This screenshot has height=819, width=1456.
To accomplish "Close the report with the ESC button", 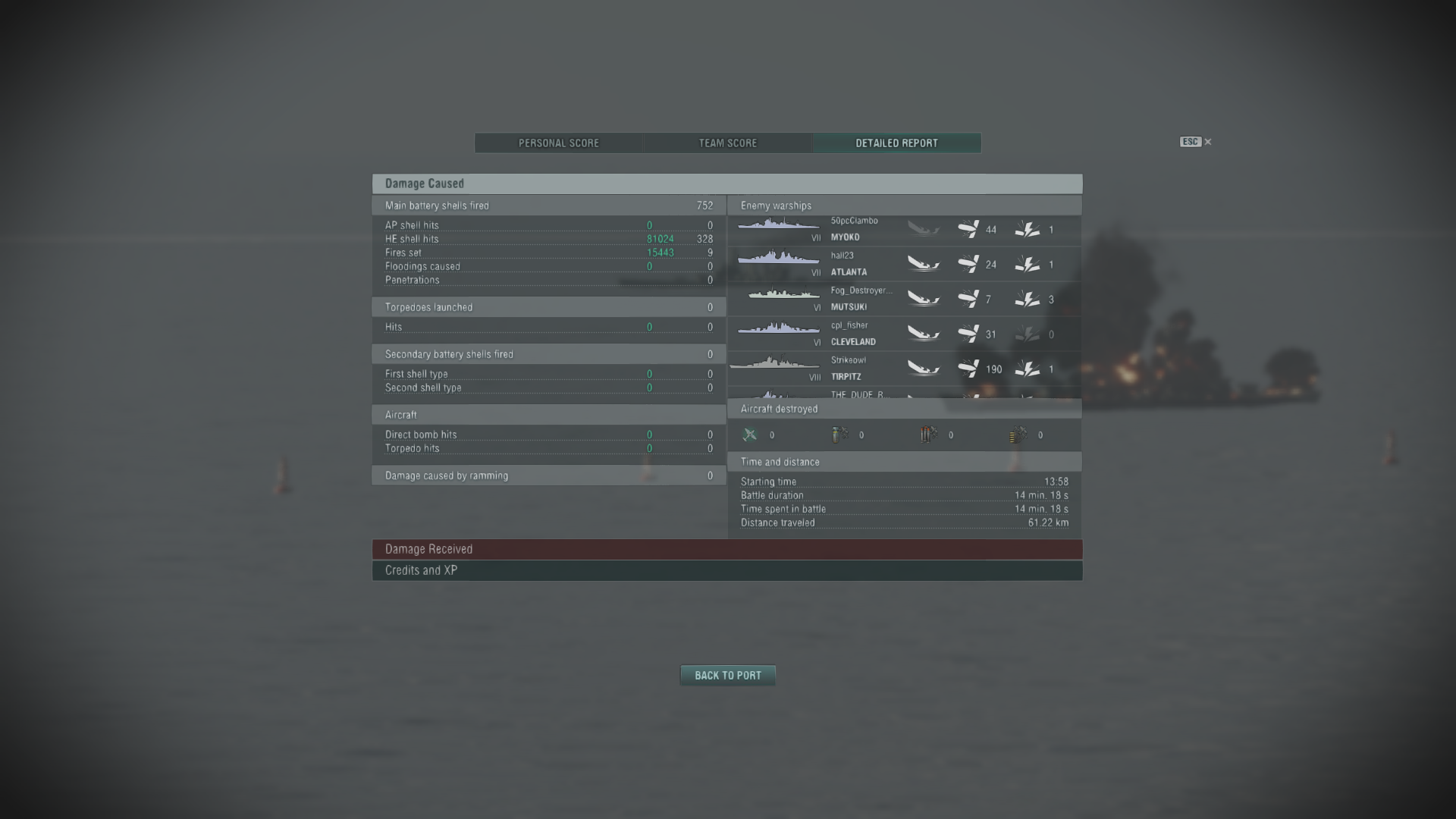I will [x=1196, y=142].
